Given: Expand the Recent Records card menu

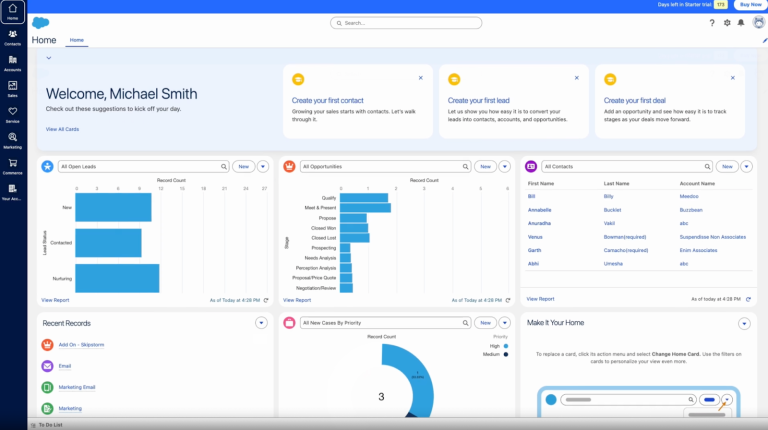Looking at the screenshot, I should (x=261, y=323).
